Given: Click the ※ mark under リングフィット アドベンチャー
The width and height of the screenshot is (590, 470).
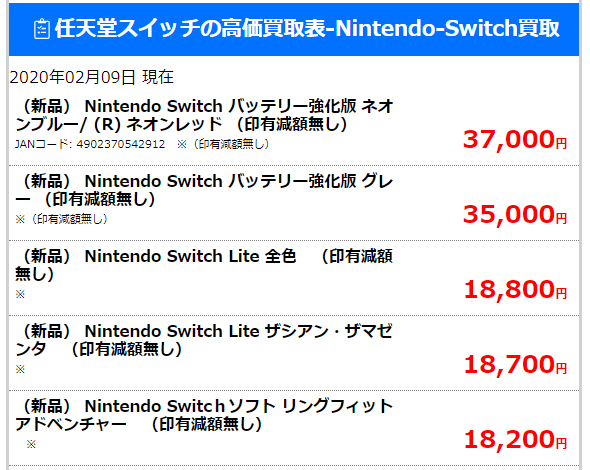Looking at the screenshot, I should click(31, 444).
